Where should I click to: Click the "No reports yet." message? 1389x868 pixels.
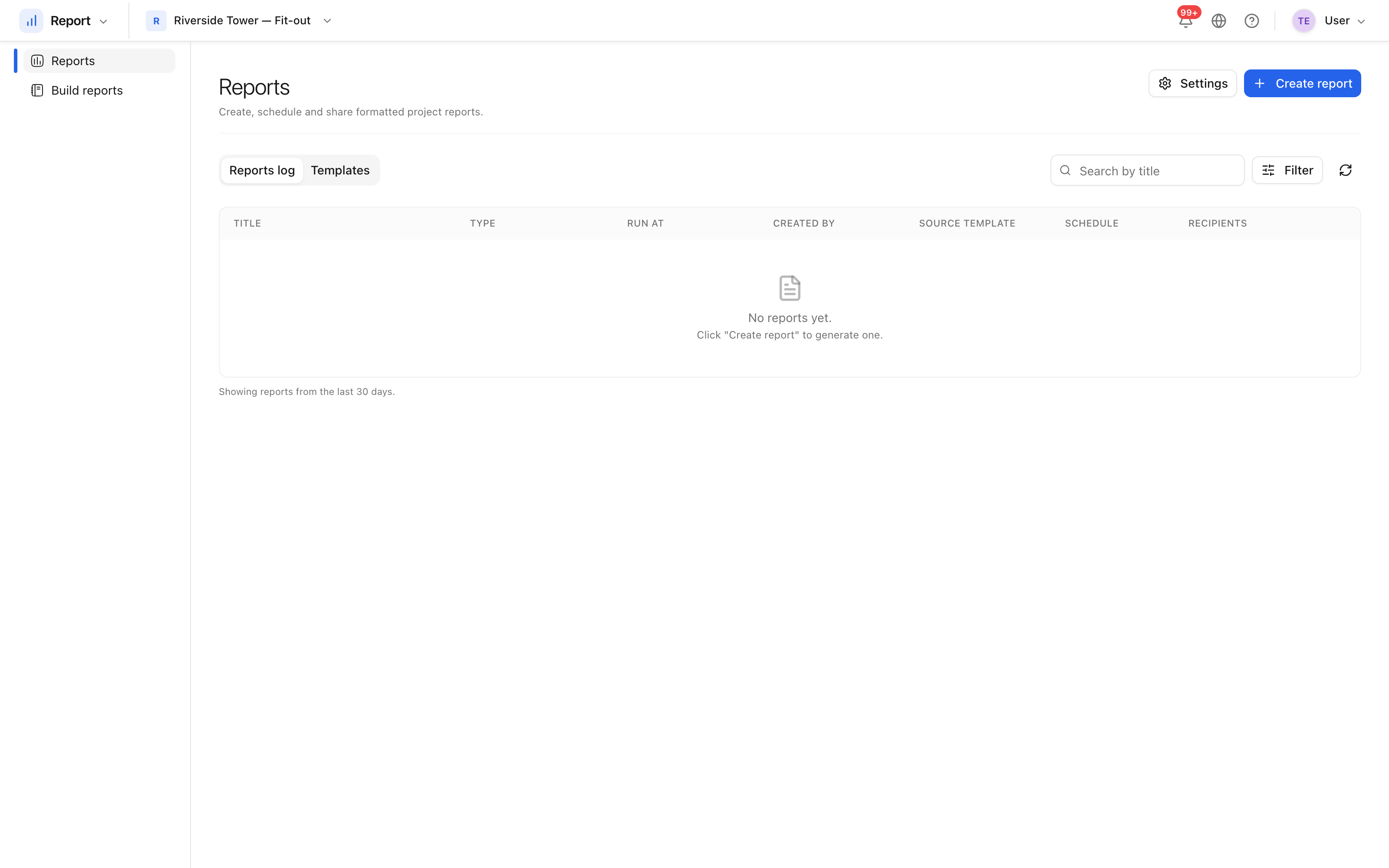[790, 318]
